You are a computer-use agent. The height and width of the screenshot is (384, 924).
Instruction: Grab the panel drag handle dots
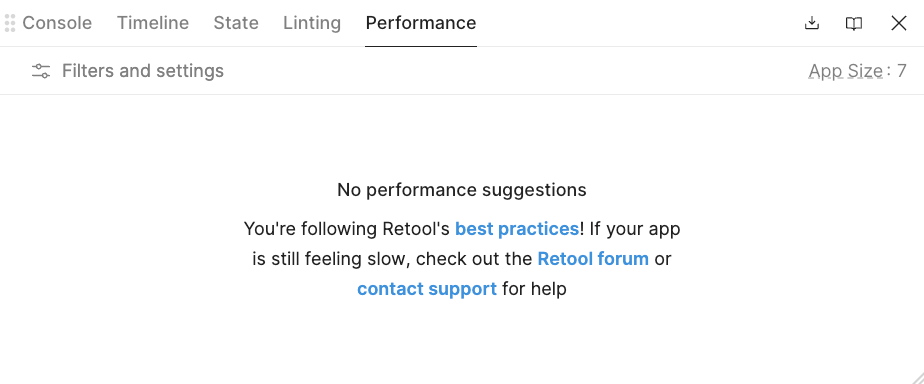tap(9, 23)
